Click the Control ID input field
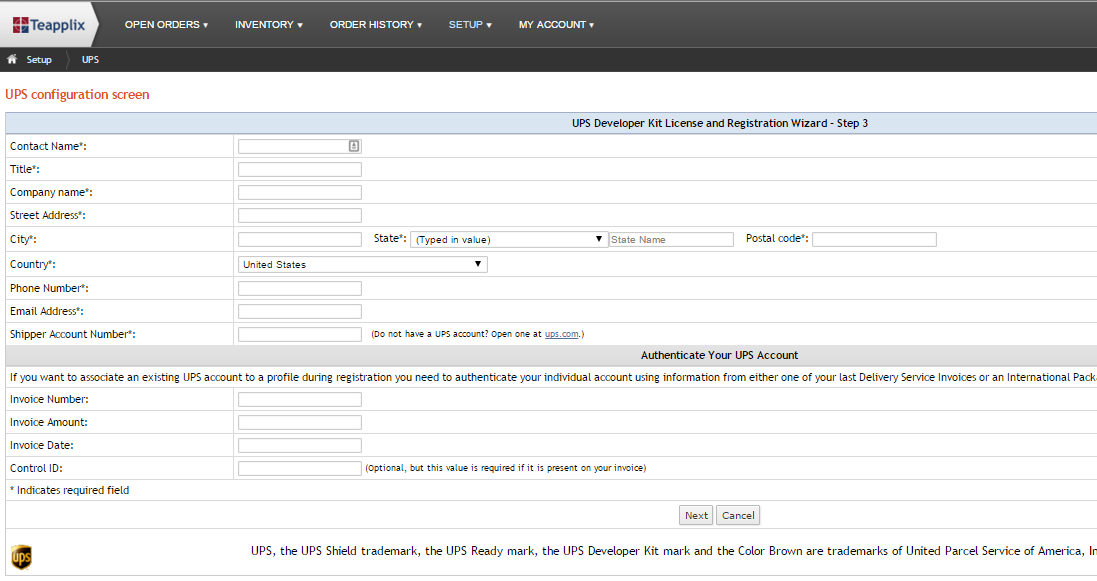Image resolution: width=1097 pixels, height=581 pixels. [x=299, y=468]
